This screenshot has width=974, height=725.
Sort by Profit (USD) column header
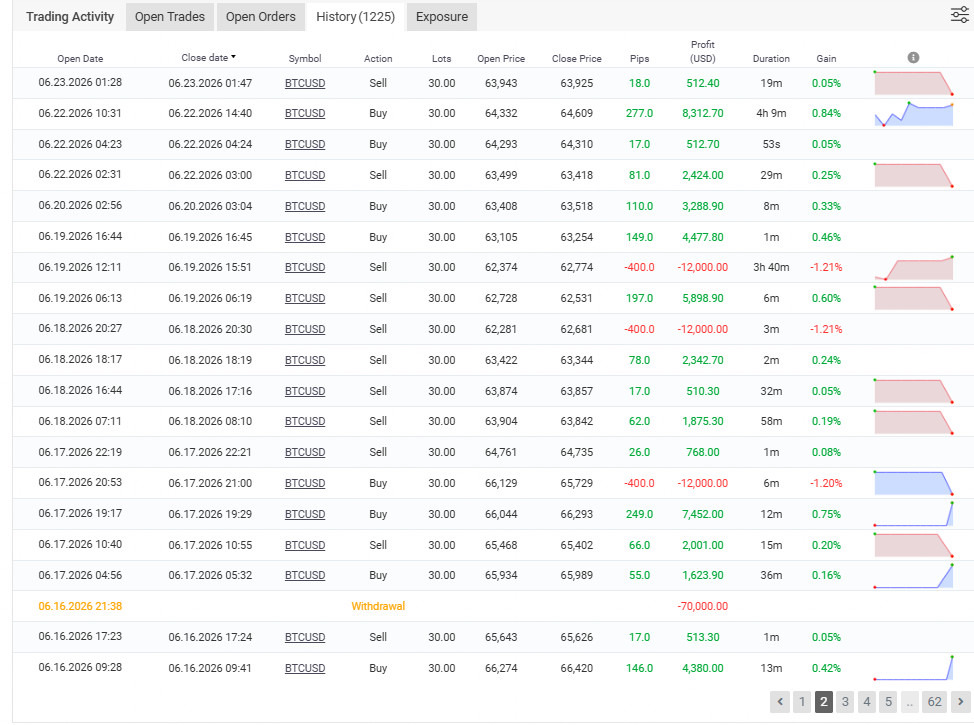pos(703,52)
